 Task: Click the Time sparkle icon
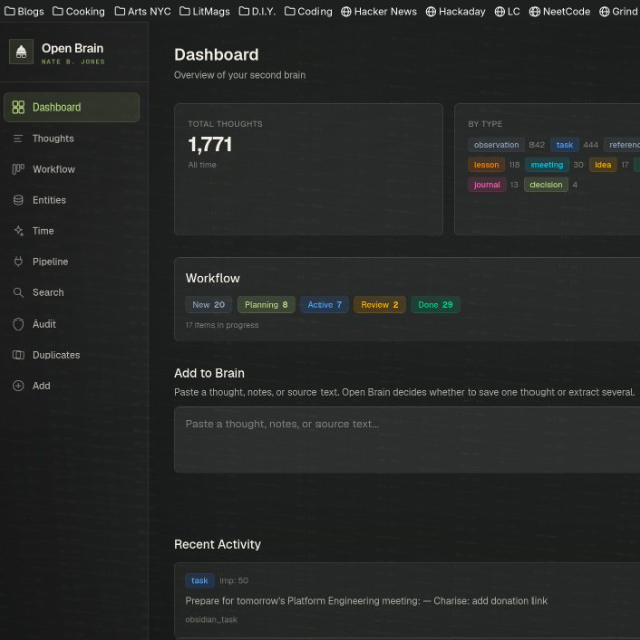18,231
